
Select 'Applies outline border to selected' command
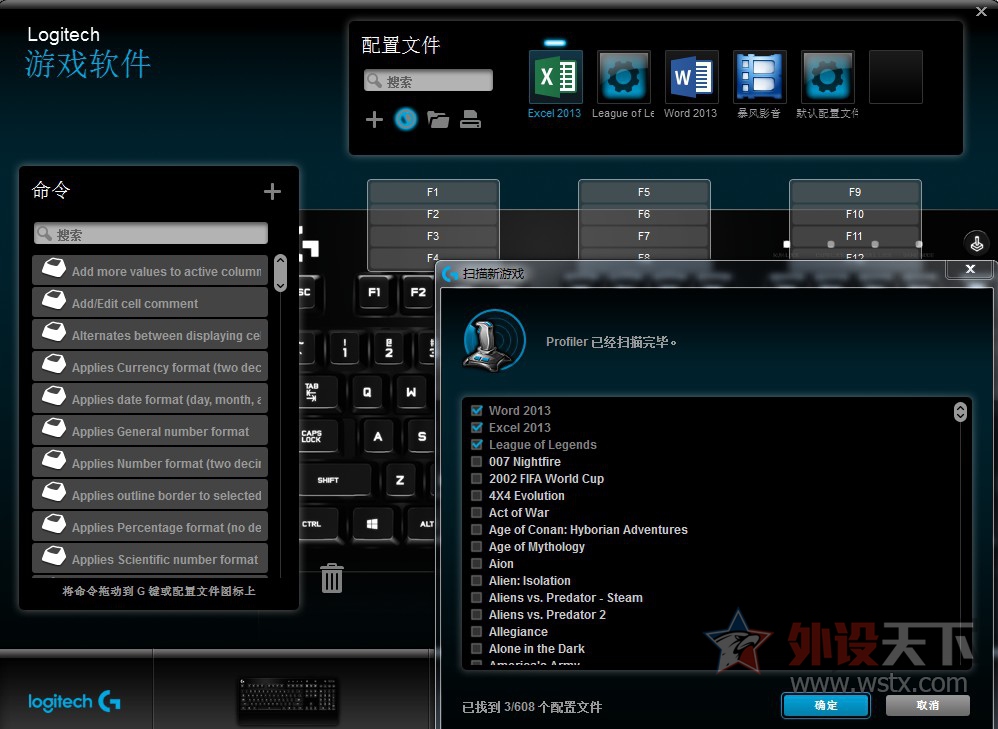click(150, 494)
